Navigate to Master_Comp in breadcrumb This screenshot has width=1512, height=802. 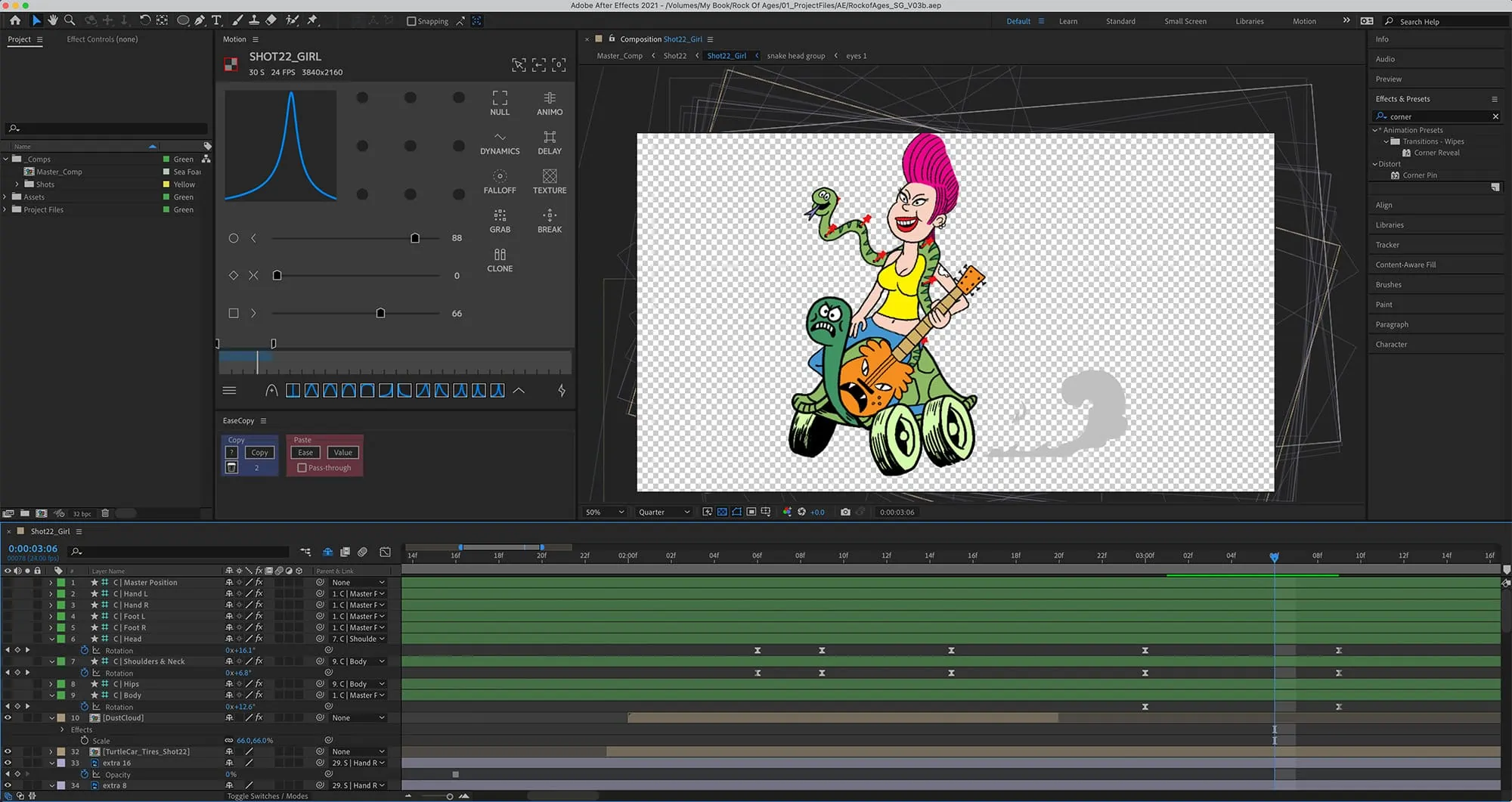(619, 56)
